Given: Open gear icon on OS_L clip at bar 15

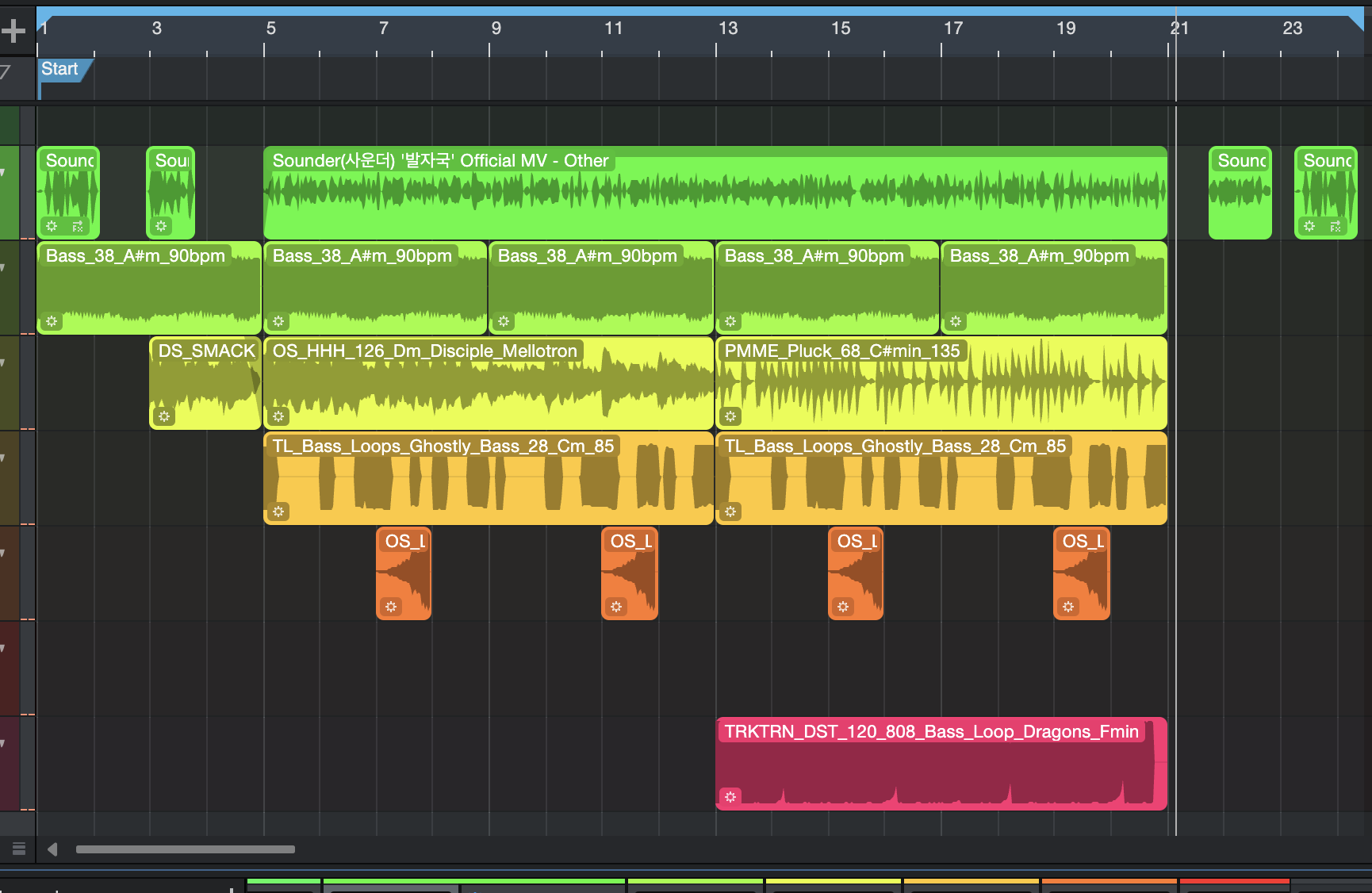Looking at the screenshot, I should tap(843, 607).
